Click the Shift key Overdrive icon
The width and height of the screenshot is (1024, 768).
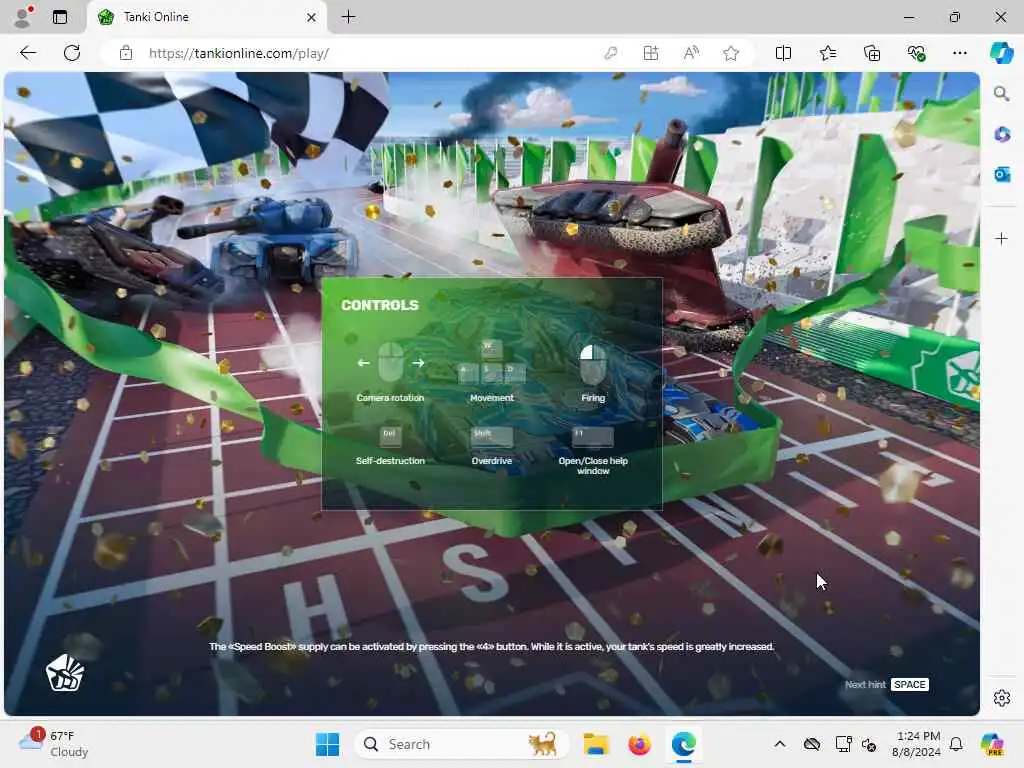[492, 437]
